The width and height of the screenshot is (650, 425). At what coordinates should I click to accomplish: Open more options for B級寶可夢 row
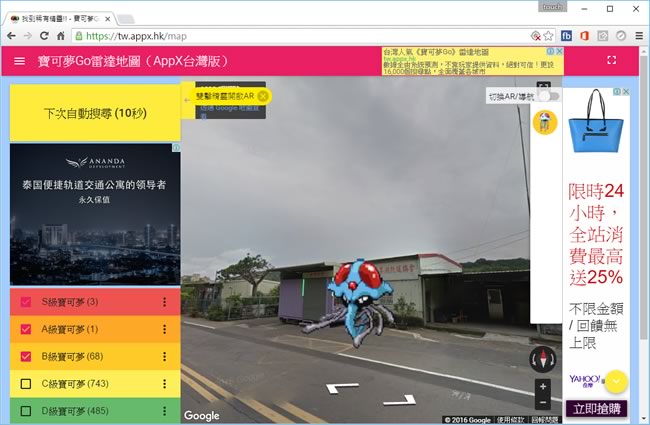(x=165, y=357)
